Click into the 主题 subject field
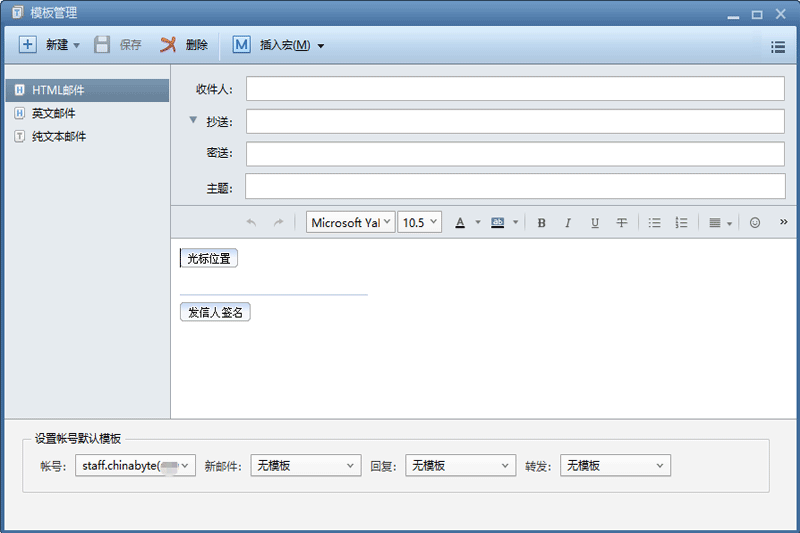Screen dimensions: 800x533 515,187
